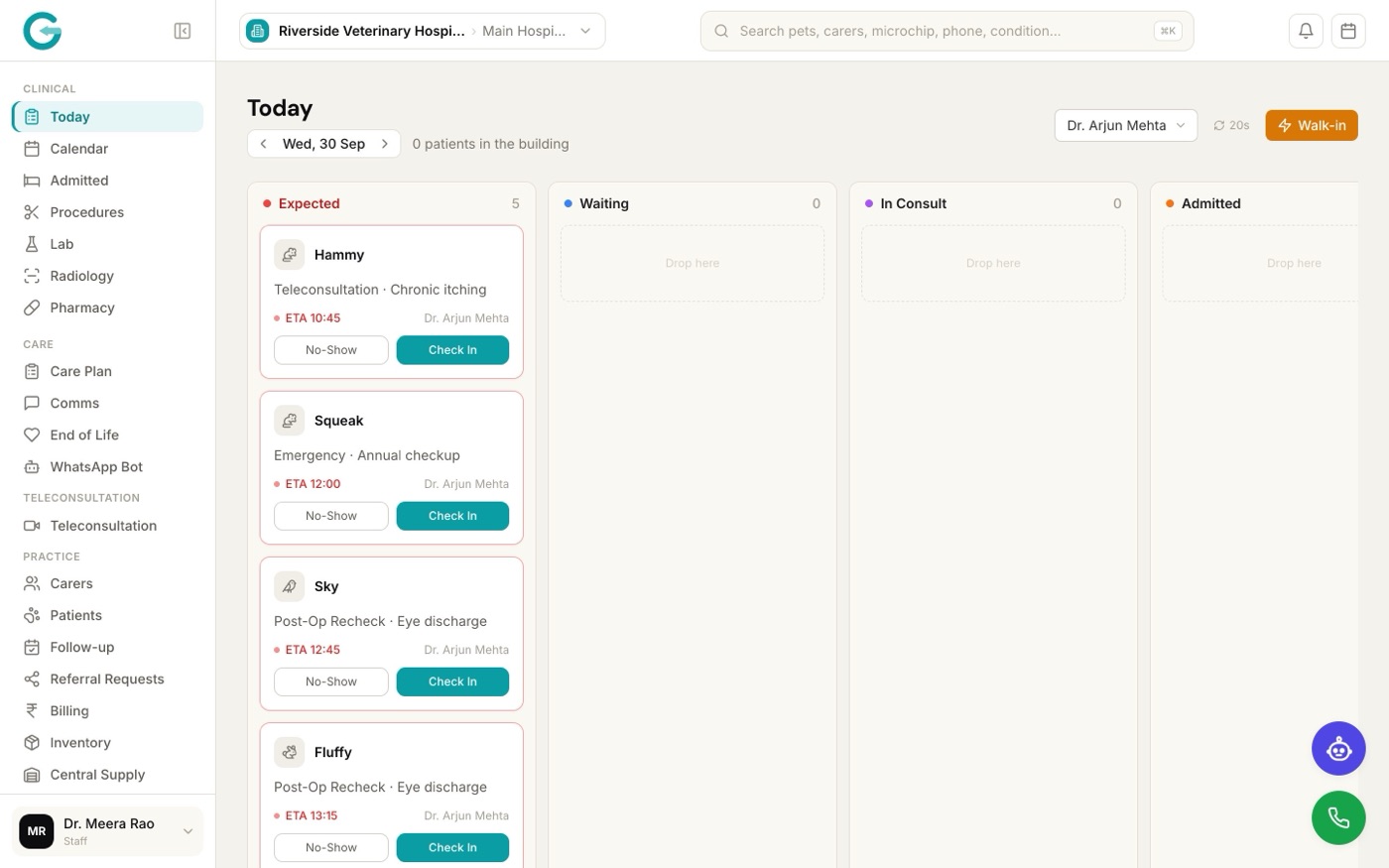Open End of Life section
This screenshot has width=1389, height=868.
click(x=107, y=435)
